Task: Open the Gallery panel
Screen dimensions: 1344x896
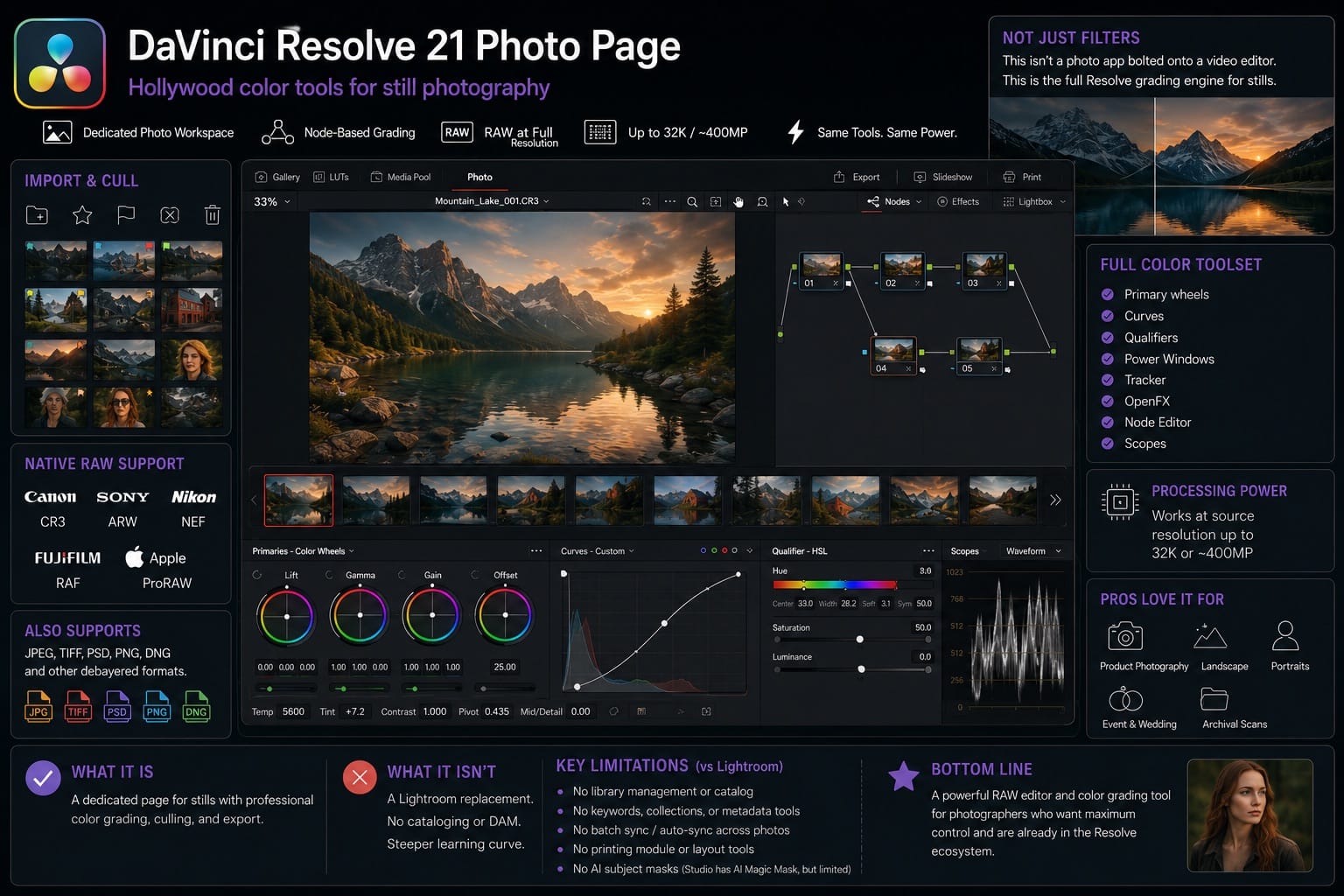Action: click(x=277, y=177)
